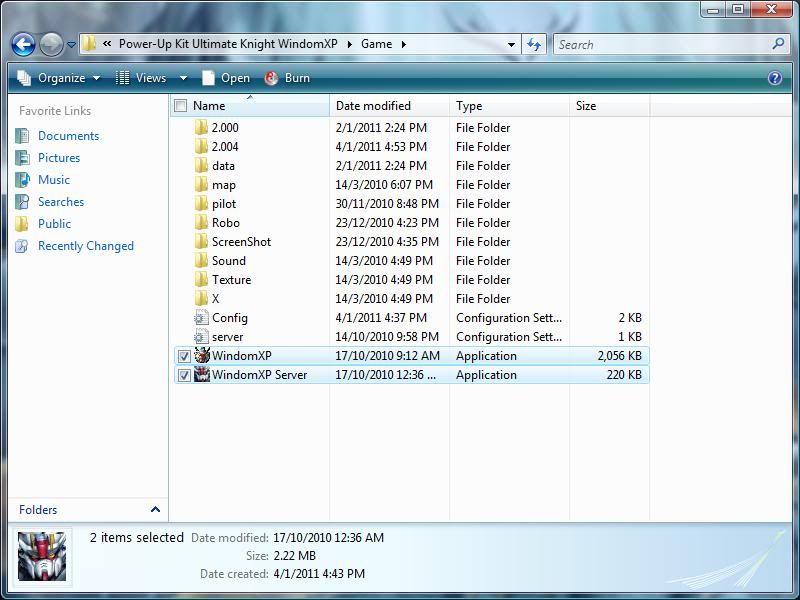Select the 2.000 folder icon
This screenshot has width=800, height=600.
tap(202, 127)
